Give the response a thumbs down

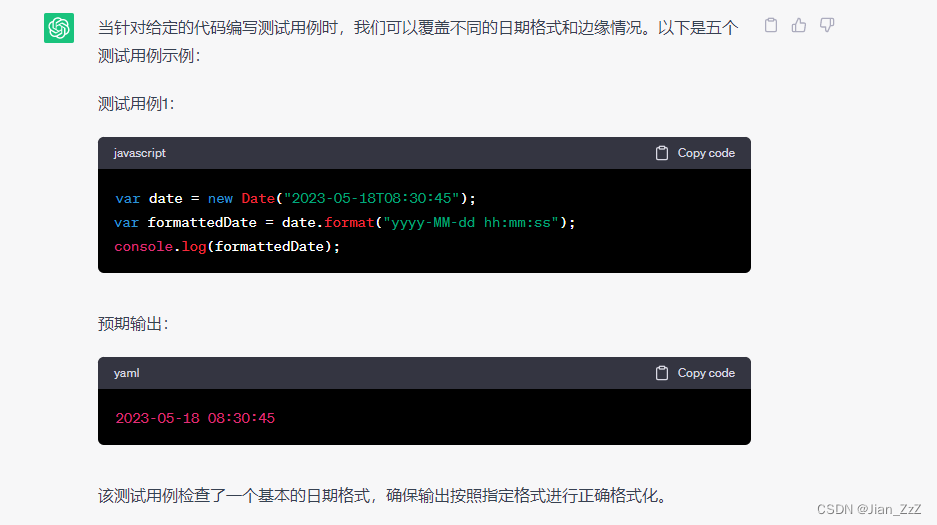pos(826,25)
